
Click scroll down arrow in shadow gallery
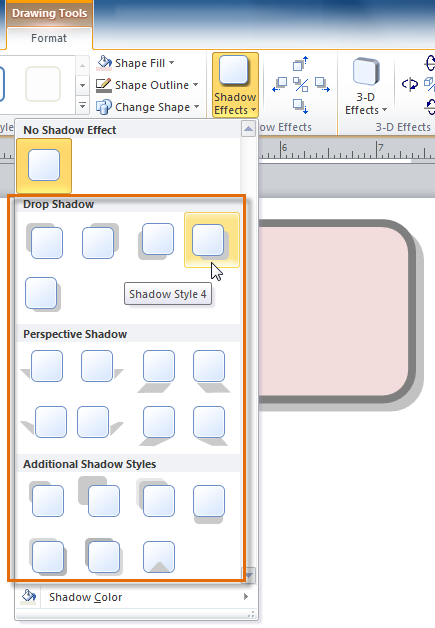pos(249,575)
